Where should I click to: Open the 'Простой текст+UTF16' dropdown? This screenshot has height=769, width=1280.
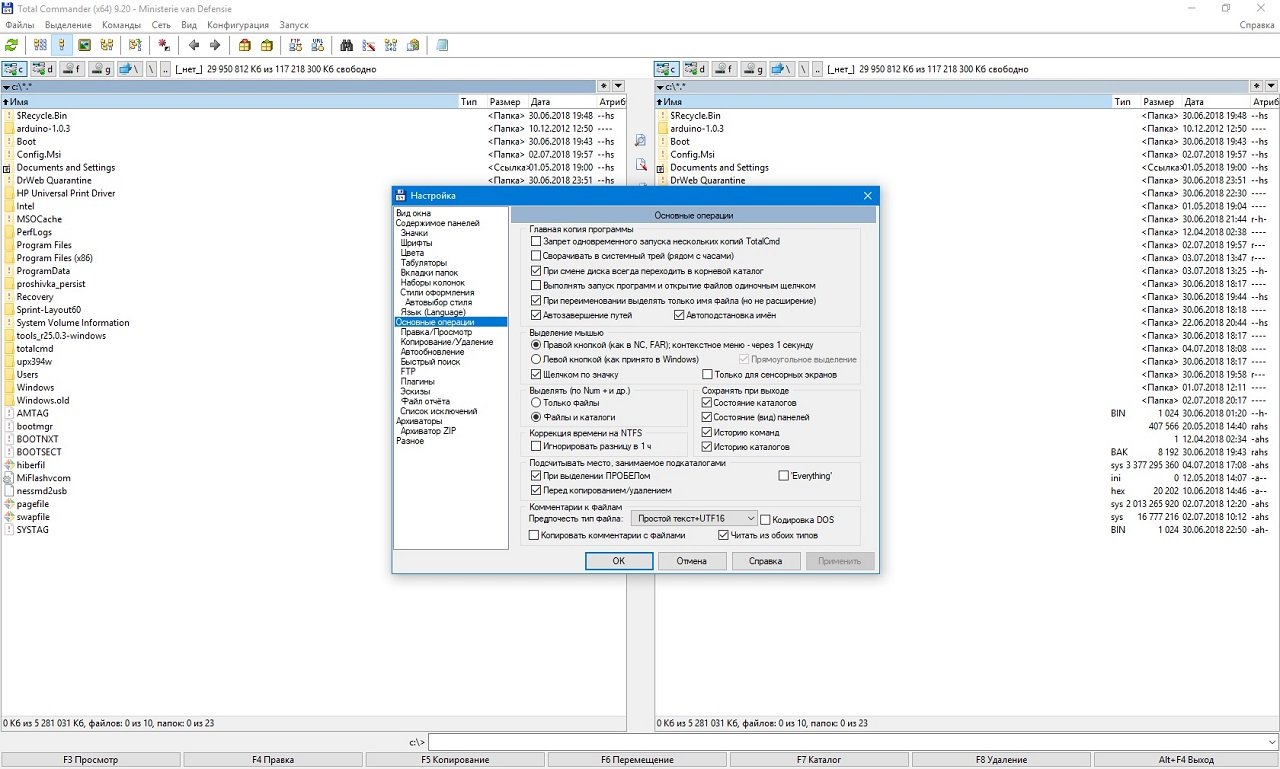[x=694, y=519]
